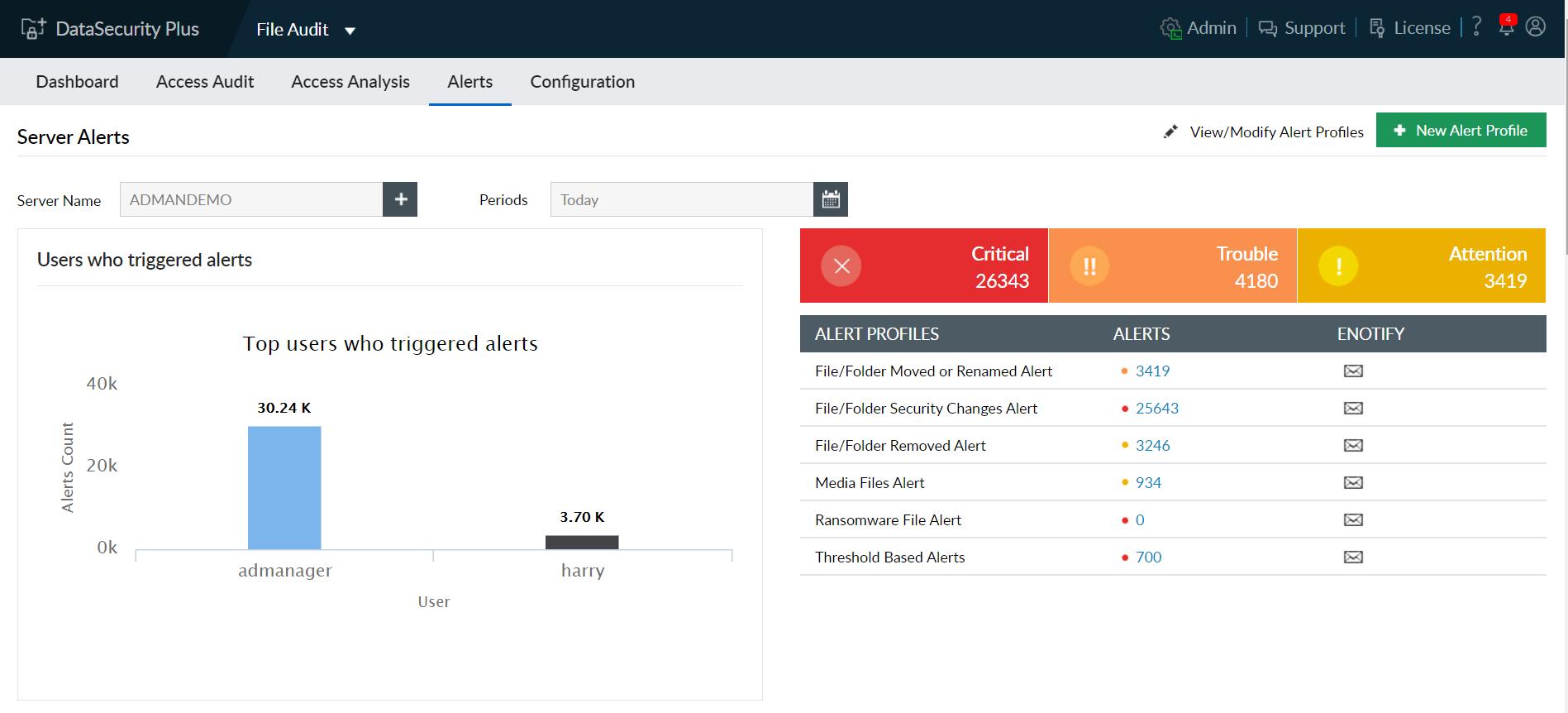1568x713 pixels.
Task: Select Threshold Based Alerts text
Action: tap(889, 557)
